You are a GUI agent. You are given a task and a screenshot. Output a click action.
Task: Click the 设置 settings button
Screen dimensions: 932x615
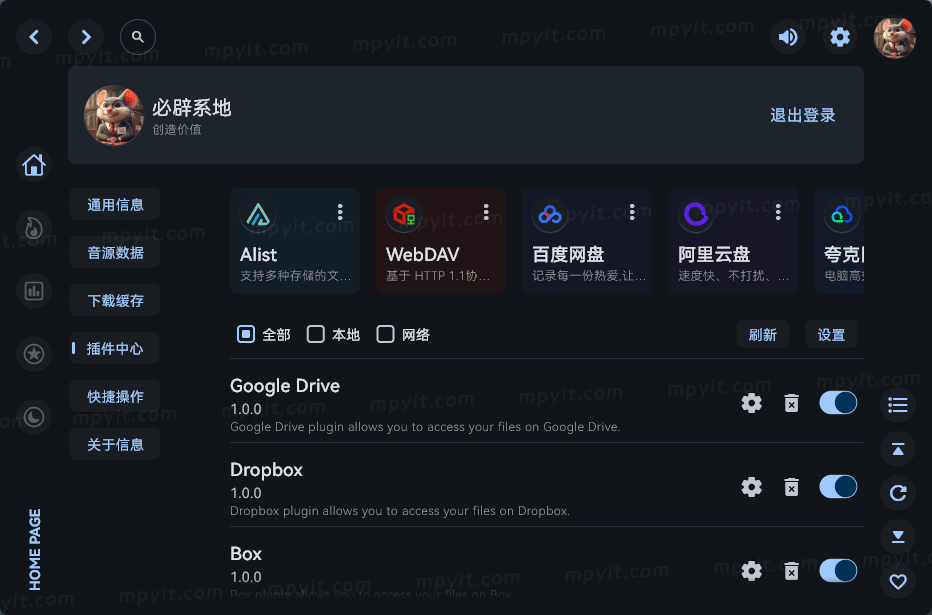click(x=831, y=335)
